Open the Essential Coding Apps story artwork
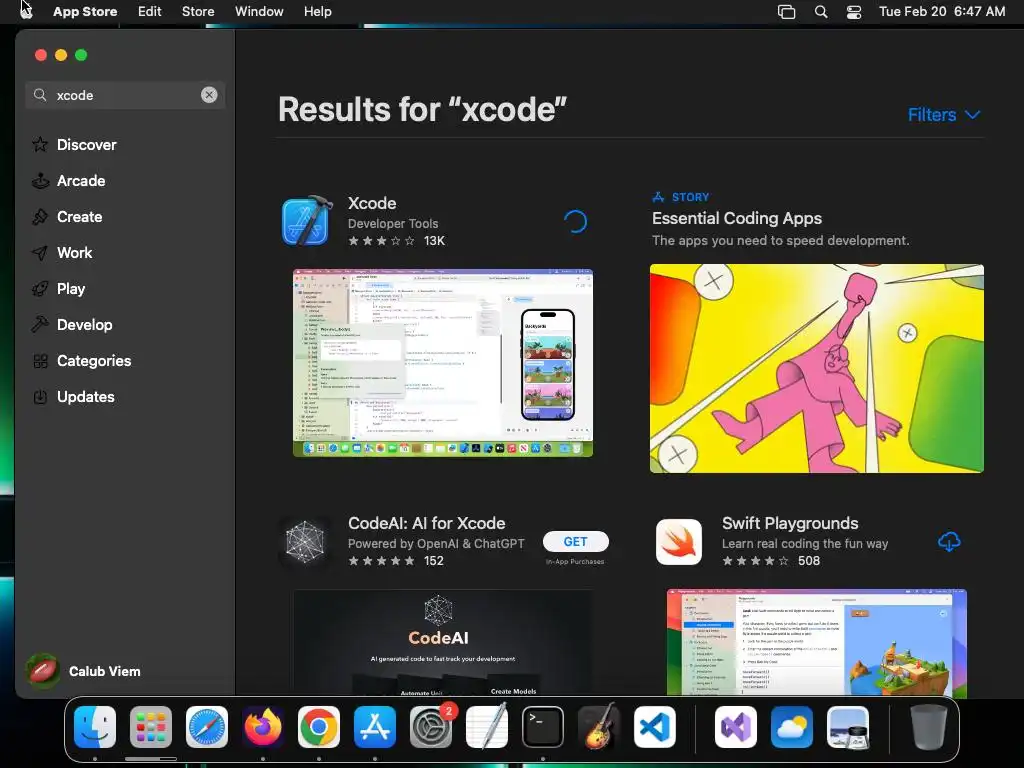The width and height of the screenshot is (1024, 768). [x=816, y=368]
